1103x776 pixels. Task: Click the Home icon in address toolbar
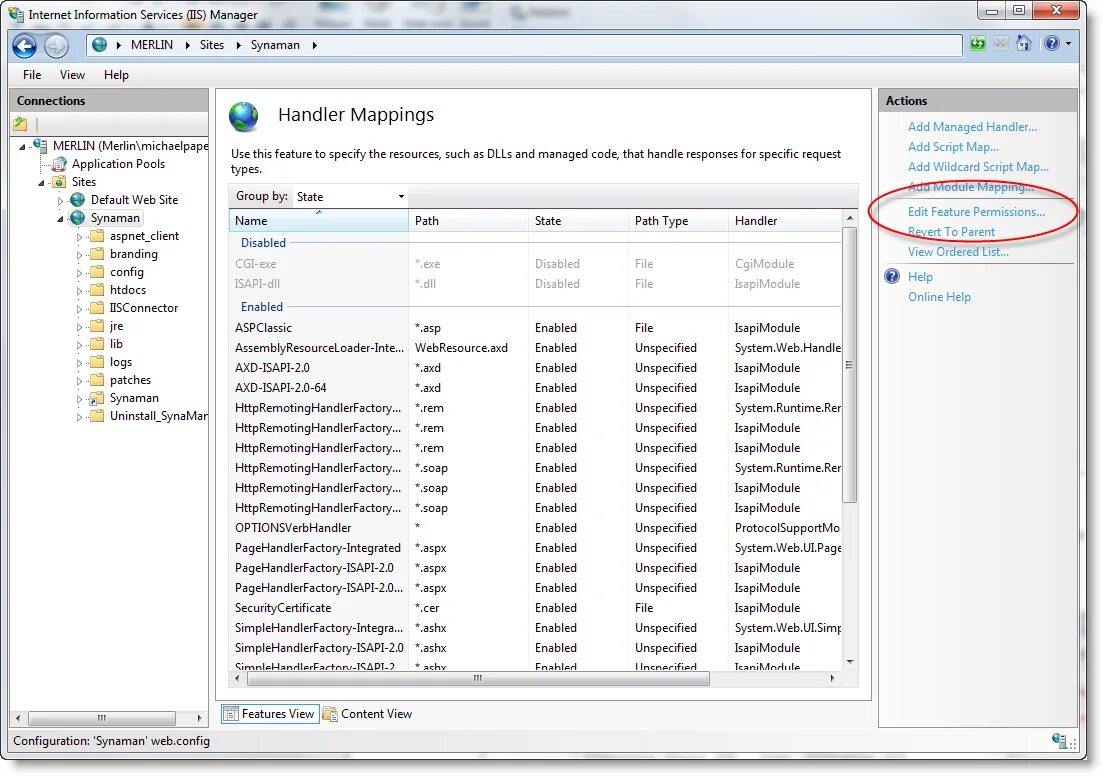click(x=1024, y=44)
